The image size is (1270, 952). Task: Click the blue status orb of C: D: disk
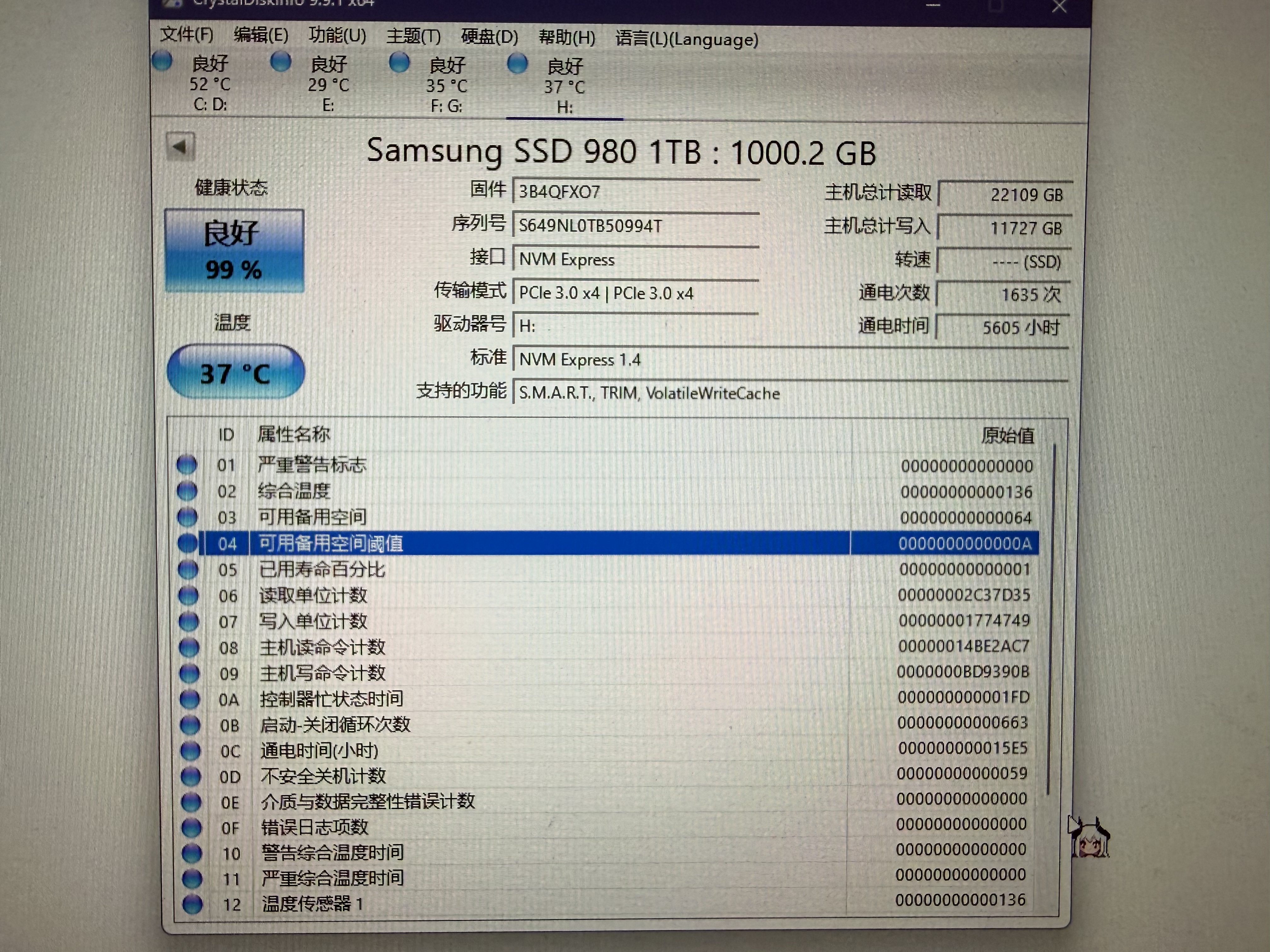[x=163, y=61]
